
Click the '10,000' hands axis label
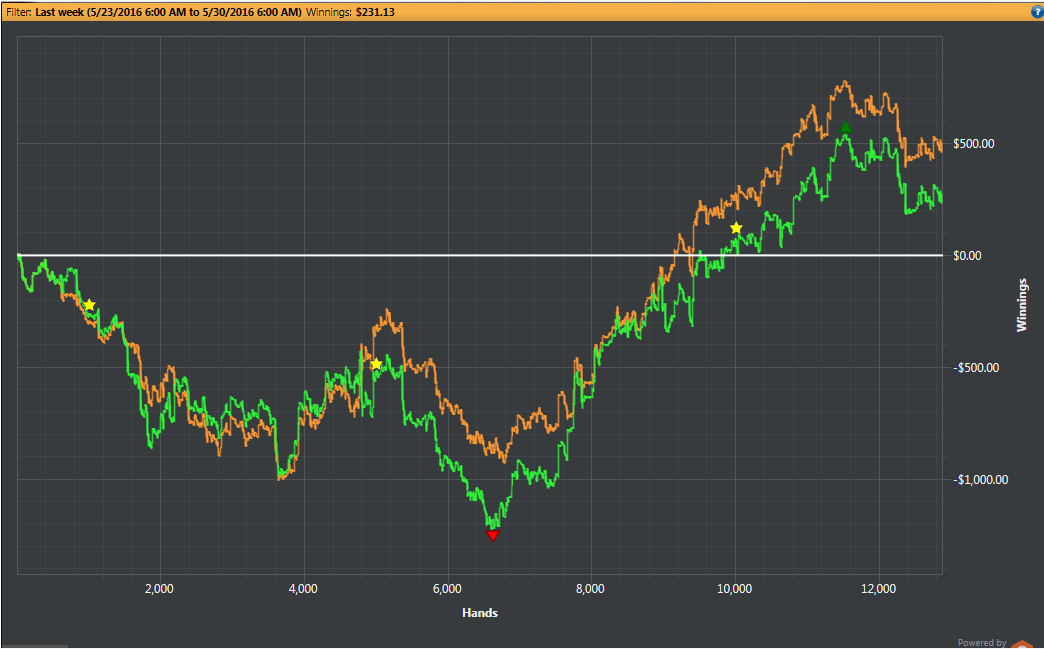coord(734,588)
